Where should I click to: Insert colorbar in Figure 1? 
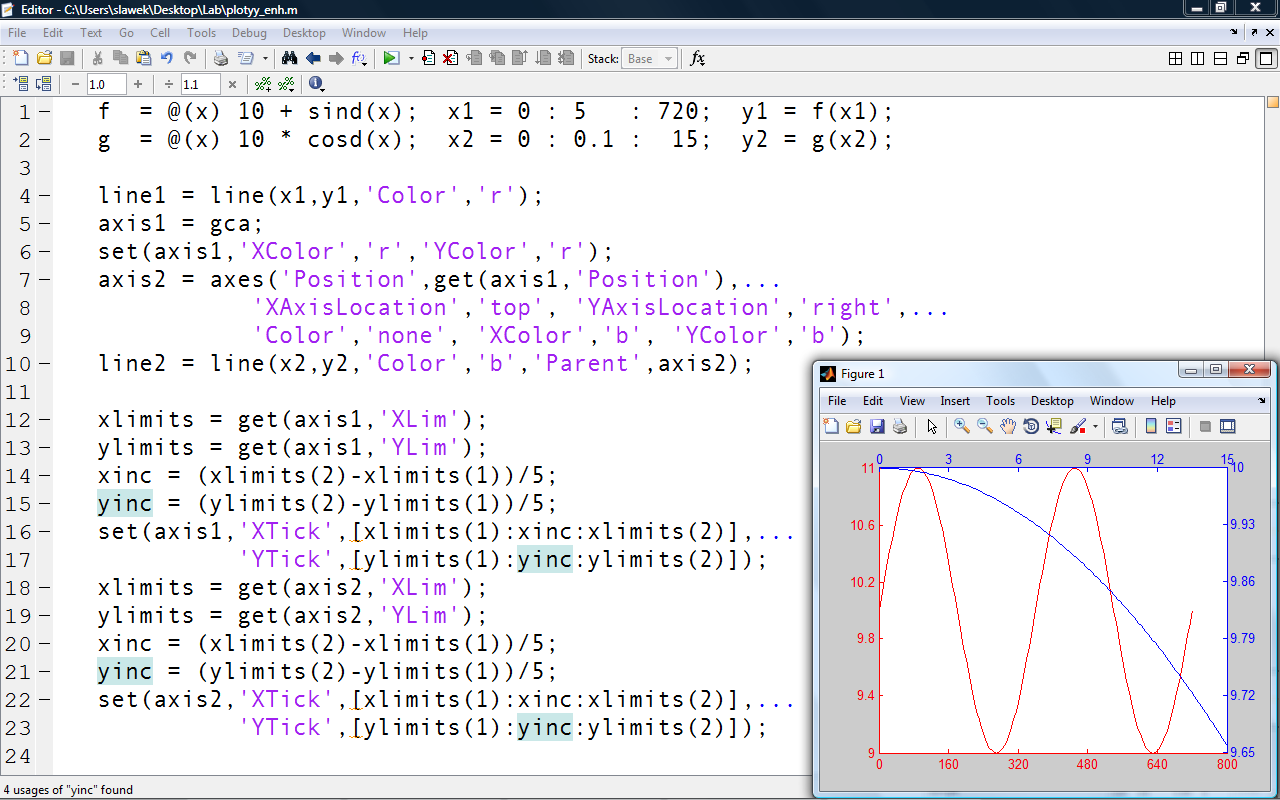coord(1151,426)
